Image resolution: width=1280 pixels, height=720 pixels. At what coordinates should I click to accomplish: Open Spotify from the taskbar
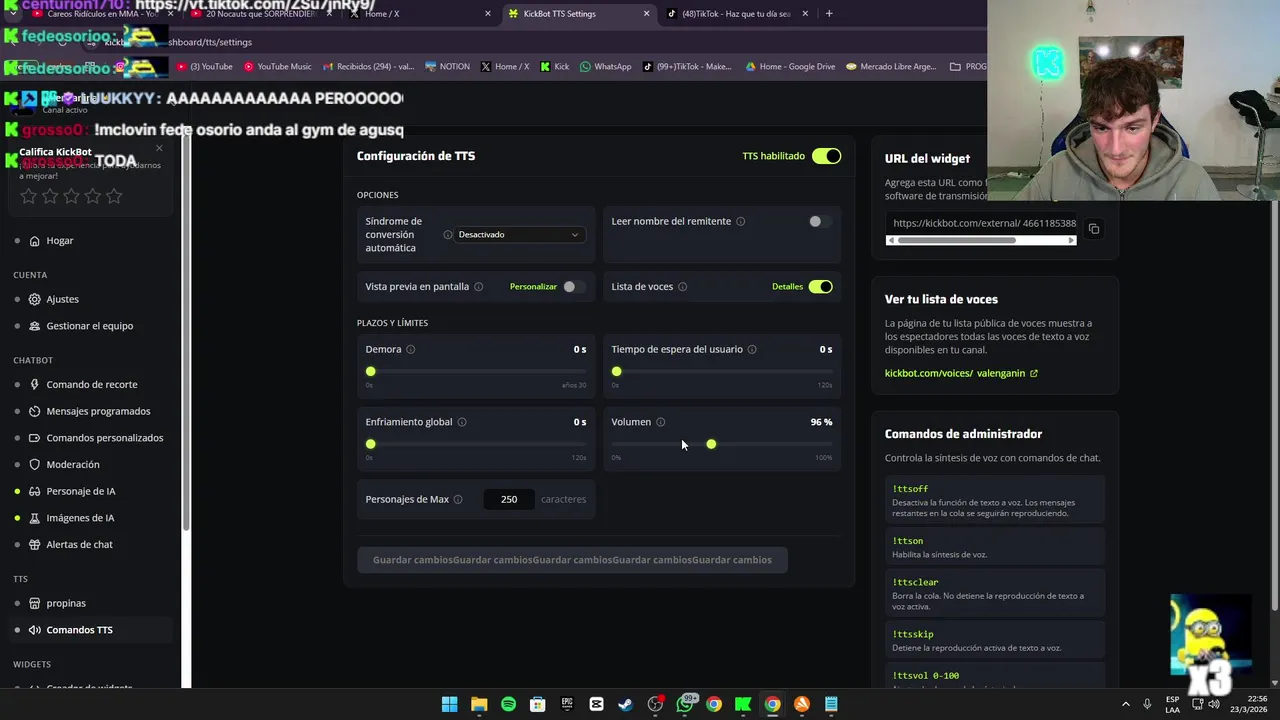(508, 704)
